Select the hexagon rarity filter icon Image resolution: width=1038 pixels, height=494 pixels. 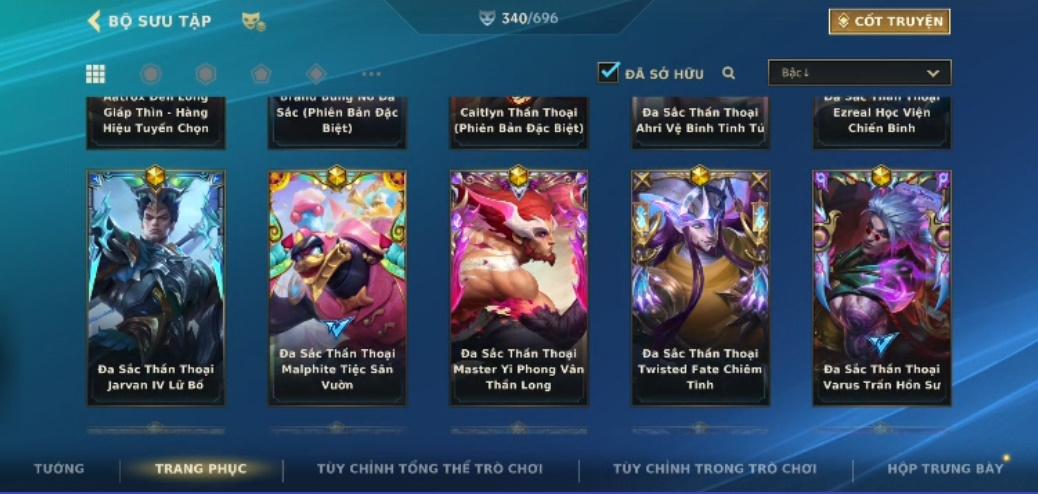point(206,74)
